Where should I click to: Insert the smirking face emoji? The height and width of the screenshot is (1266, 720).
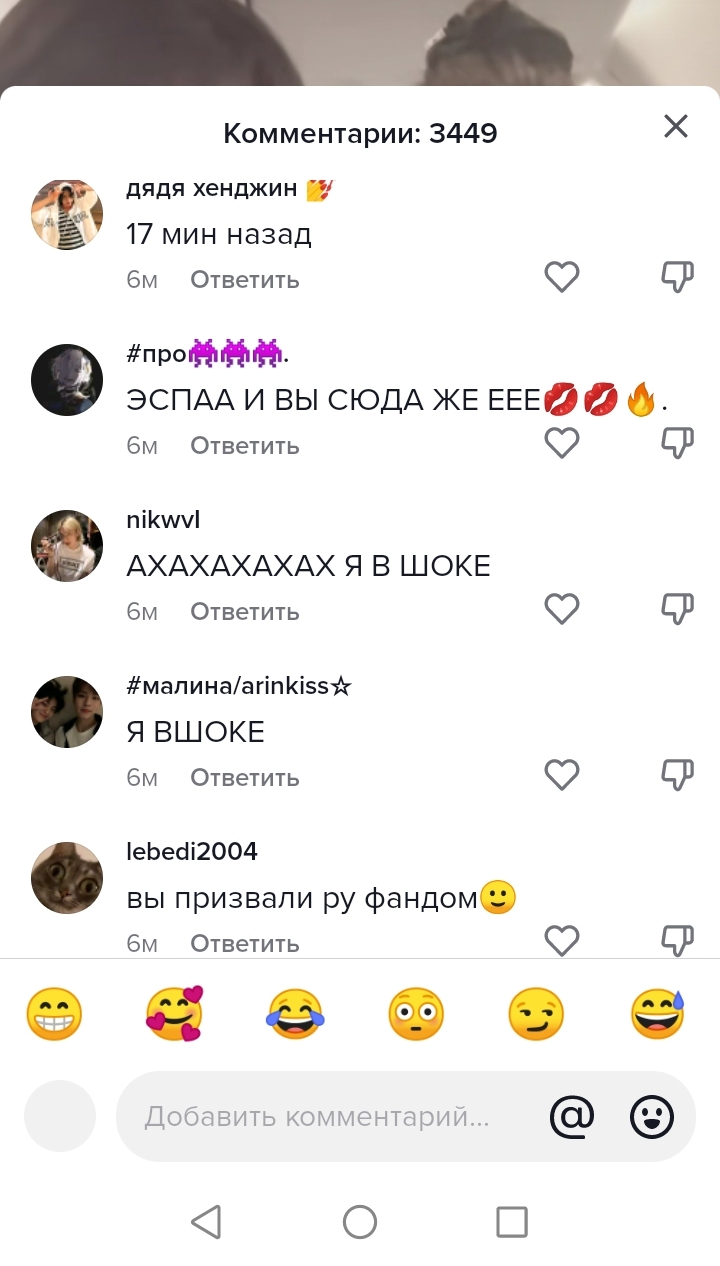[536, 1014]
